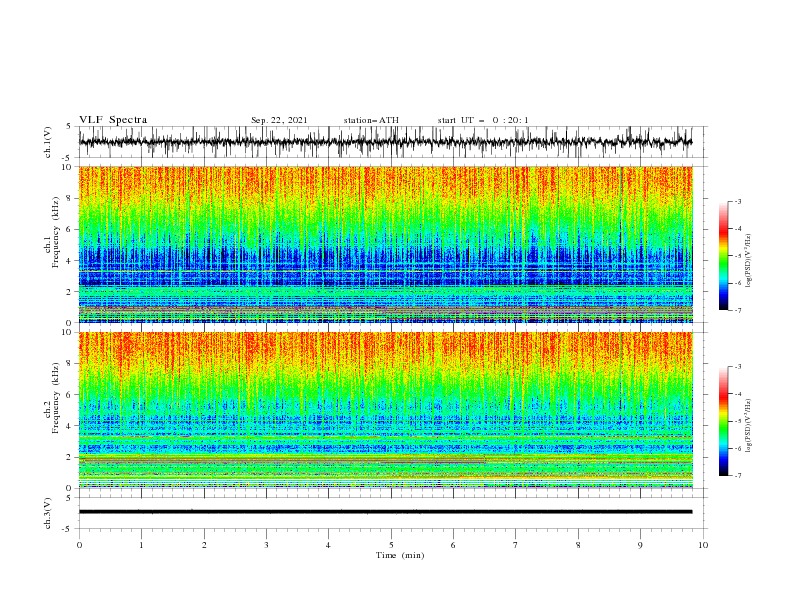Click the date 'Sep. 22, 2021'
This screenshot has height=612, width=792.
point(279,120)
